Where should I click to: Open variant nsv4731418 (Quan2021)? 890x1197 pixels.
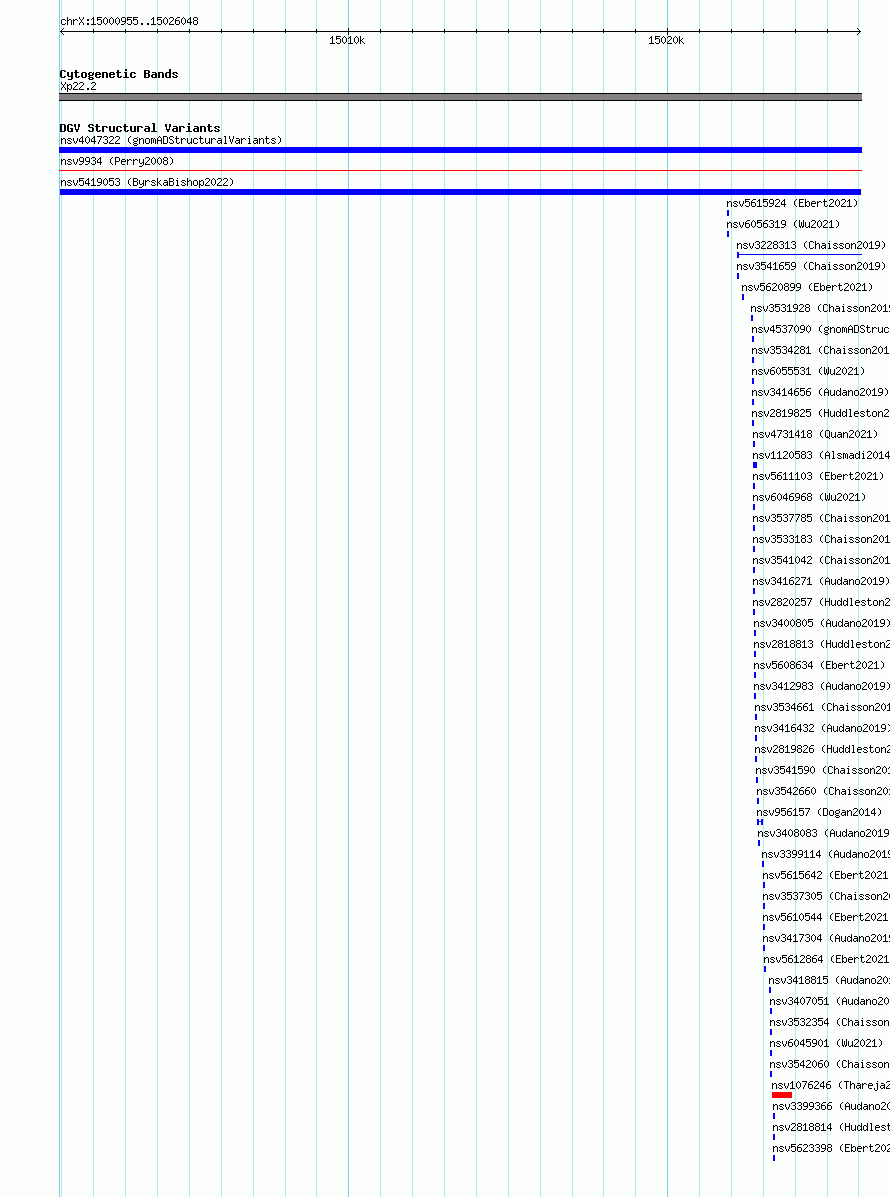(x=815, y=434)
